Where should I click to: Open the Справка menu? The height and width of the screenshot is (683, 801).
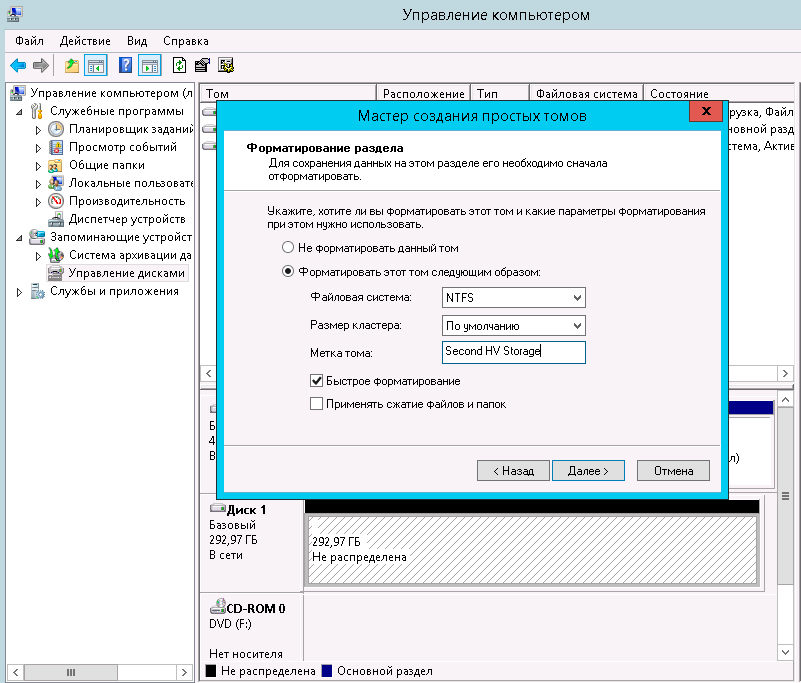185,41
